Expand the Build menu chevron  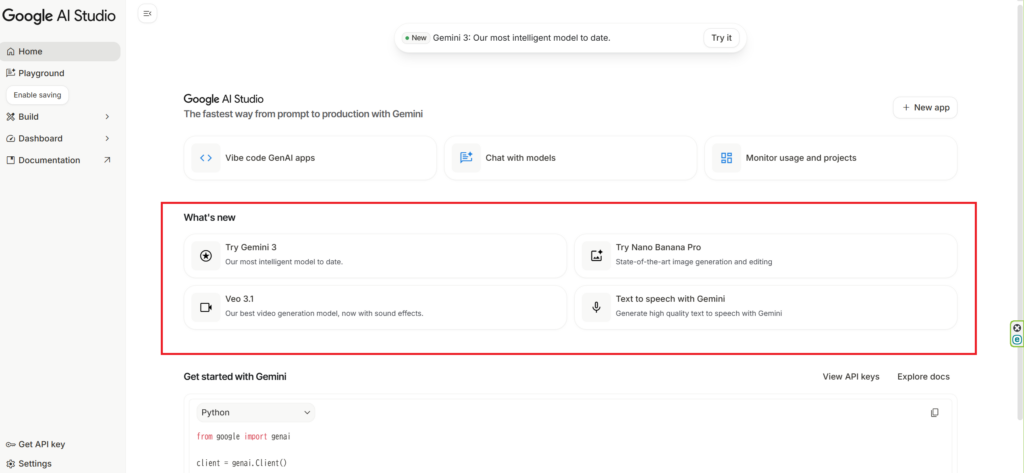point(107,117)
